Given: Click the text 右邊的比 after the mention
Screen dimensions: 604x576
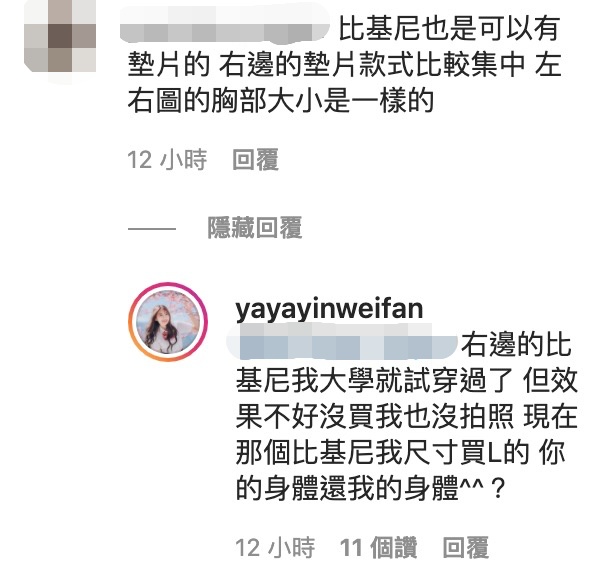Looking at the screenshot, I should click(515, 344).
